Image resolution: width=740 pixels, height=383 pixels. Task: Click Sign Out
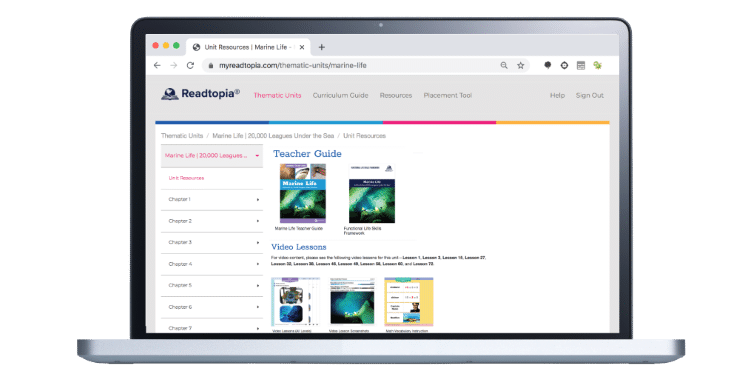click(589, 95)
